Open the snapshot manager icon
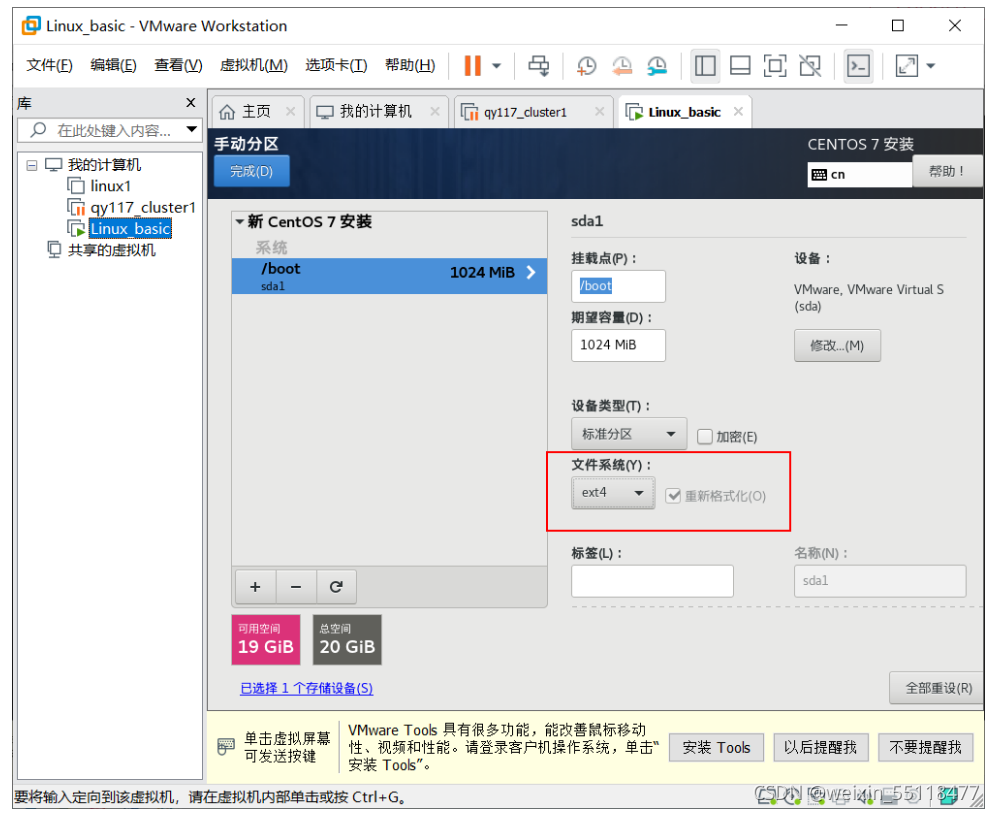 point(657,65)
